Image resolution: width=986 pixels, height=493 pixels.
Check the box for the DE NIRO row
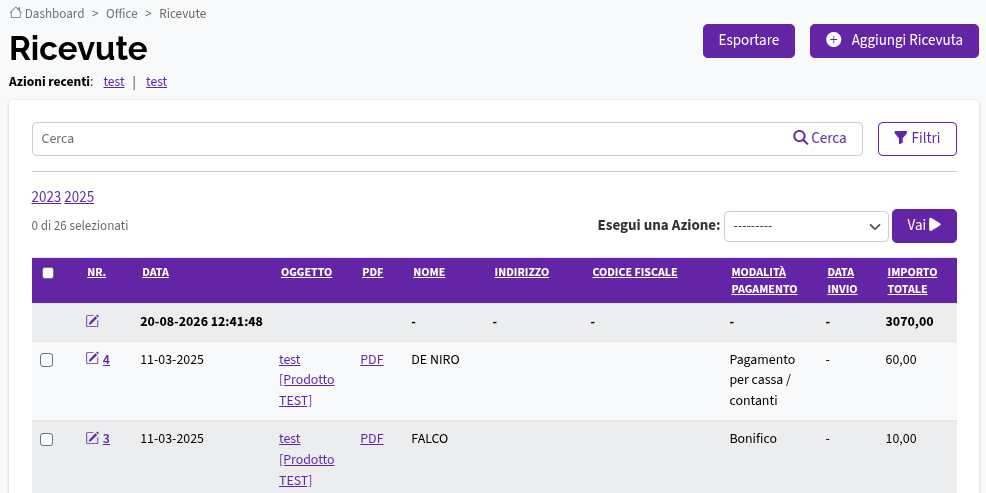tap(47, 360)
